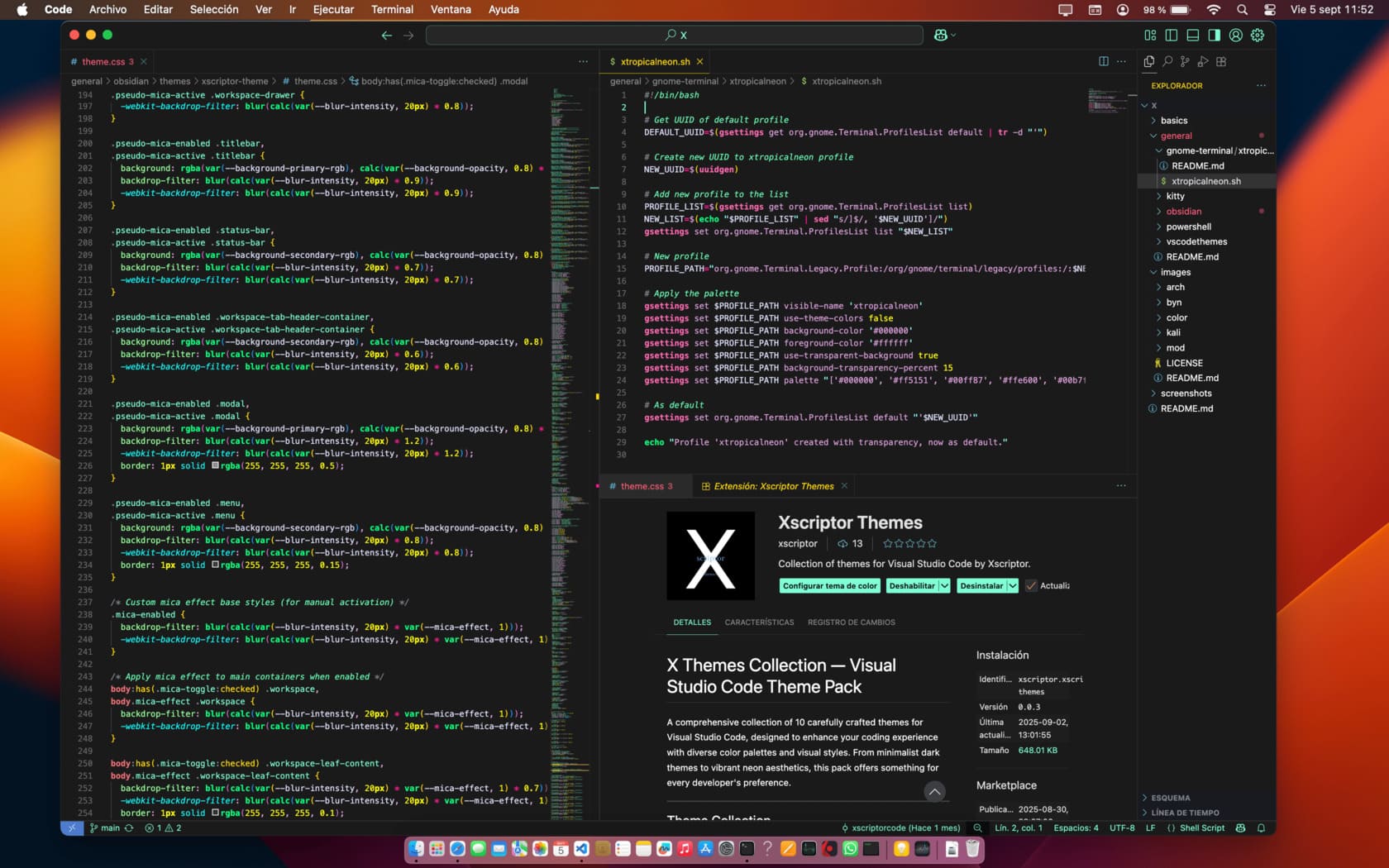This screenshot has height=868, width=1389.
Task: Go forward with the right arrow
Action: coord(408,35)
